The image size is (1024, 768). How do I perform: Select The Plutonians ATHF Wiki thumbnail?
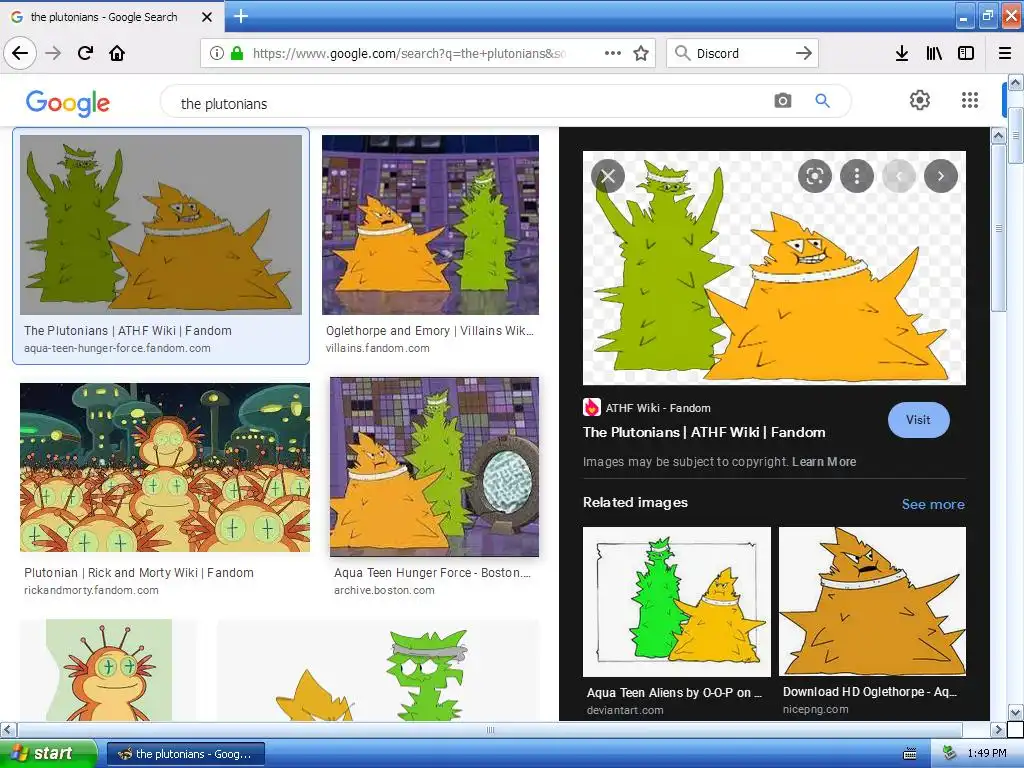(x=161, y=225)
